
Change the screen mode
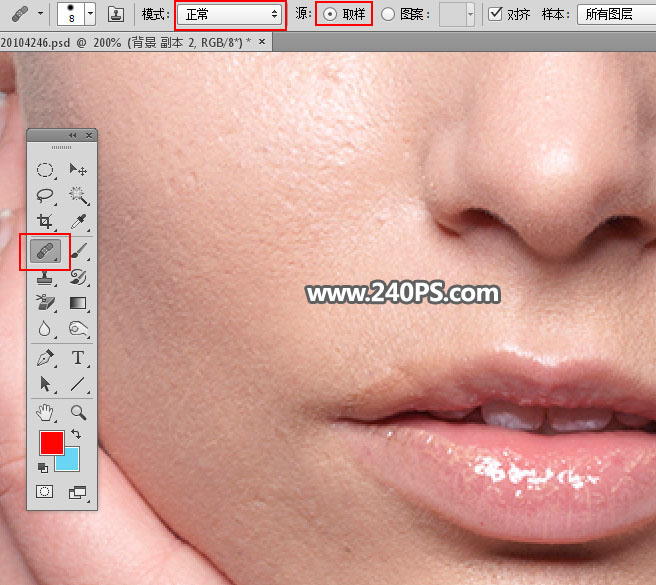(78, 493)
